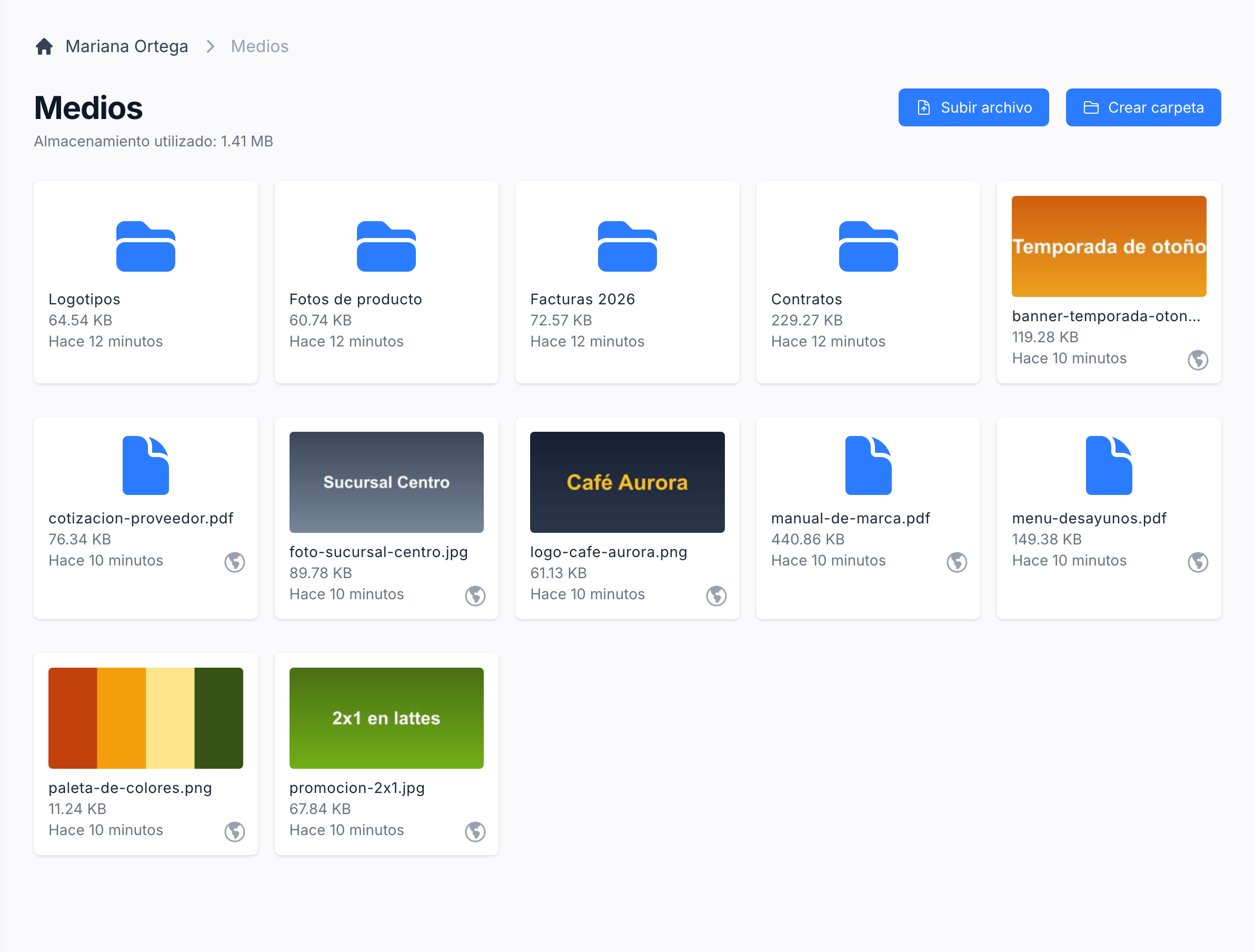Image resolution: width=1255 pixels, height=952 pixels.
Task: Open the Café Aurora logo thumbnail
Action: [627, 482]
